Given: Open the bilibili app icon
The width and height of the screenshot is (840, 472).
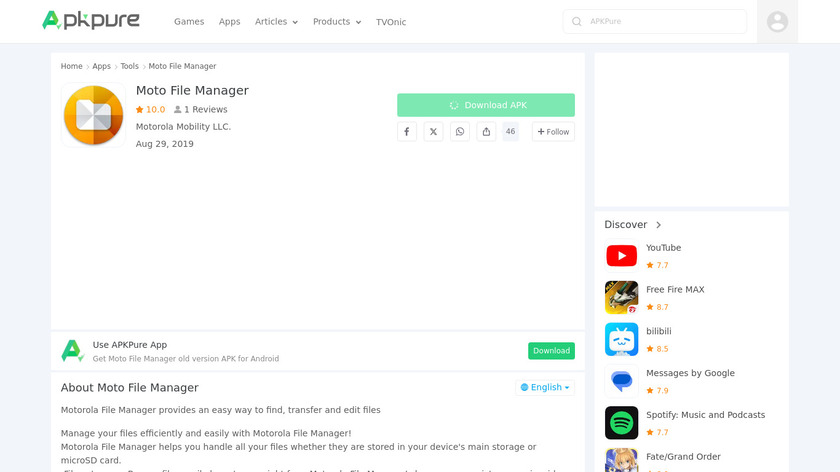Looking at the screenshot, I should tap(621, 339).
